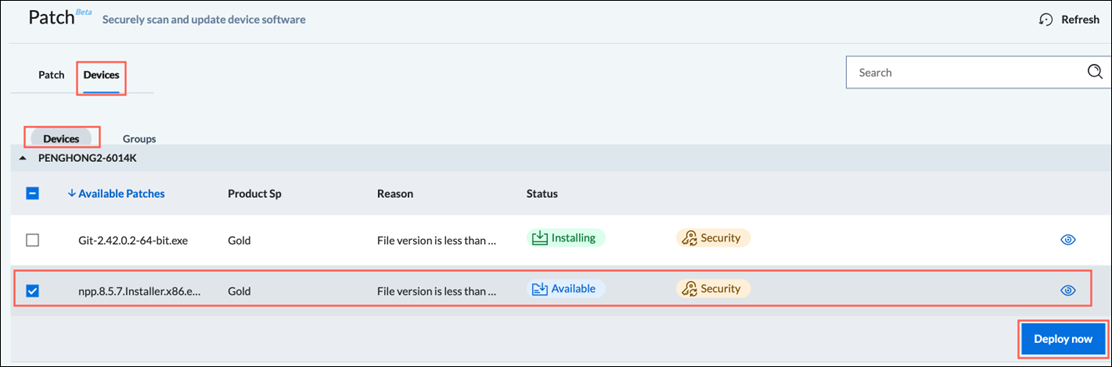Viewport: 1112px width, 367px height.
Task: Click the Deploy now button
Action: click(1063, 339)
